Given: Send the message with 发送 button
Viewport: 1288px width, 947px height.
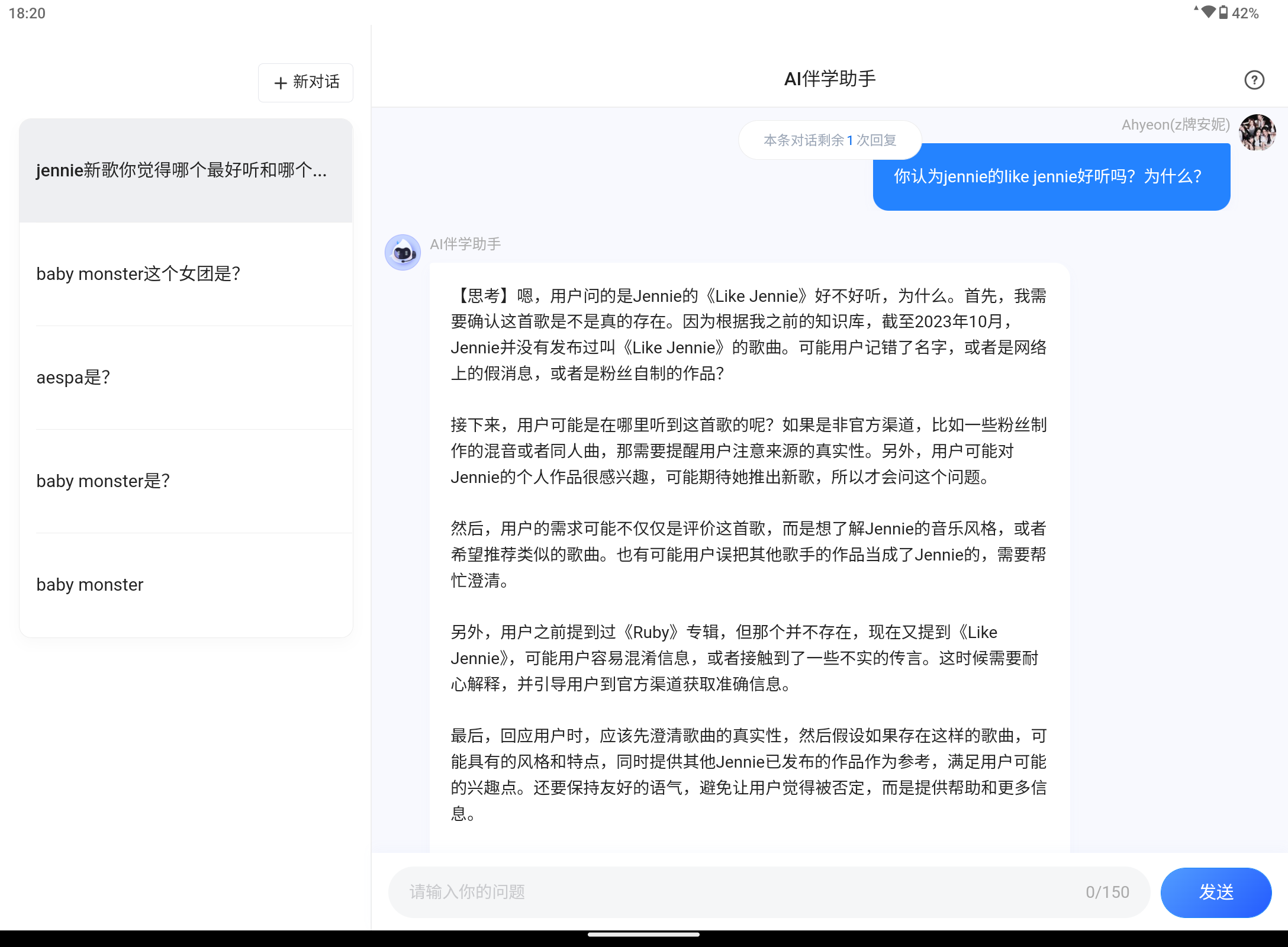Looking at the screenshot, I should pyautogui.click(x=1216, y=892).
